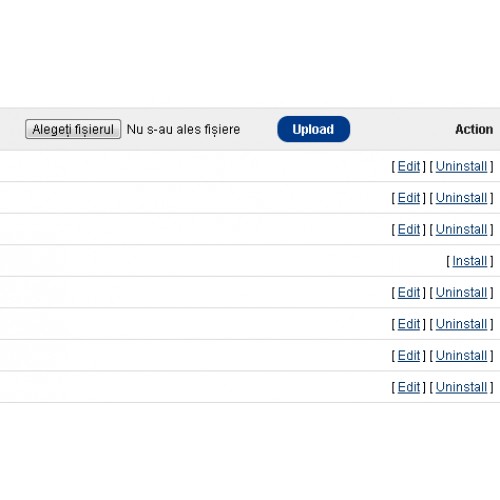Screen dimensions: 500x500
Task: Open Edit link just below Install row
Action: (x=409, y=292)
